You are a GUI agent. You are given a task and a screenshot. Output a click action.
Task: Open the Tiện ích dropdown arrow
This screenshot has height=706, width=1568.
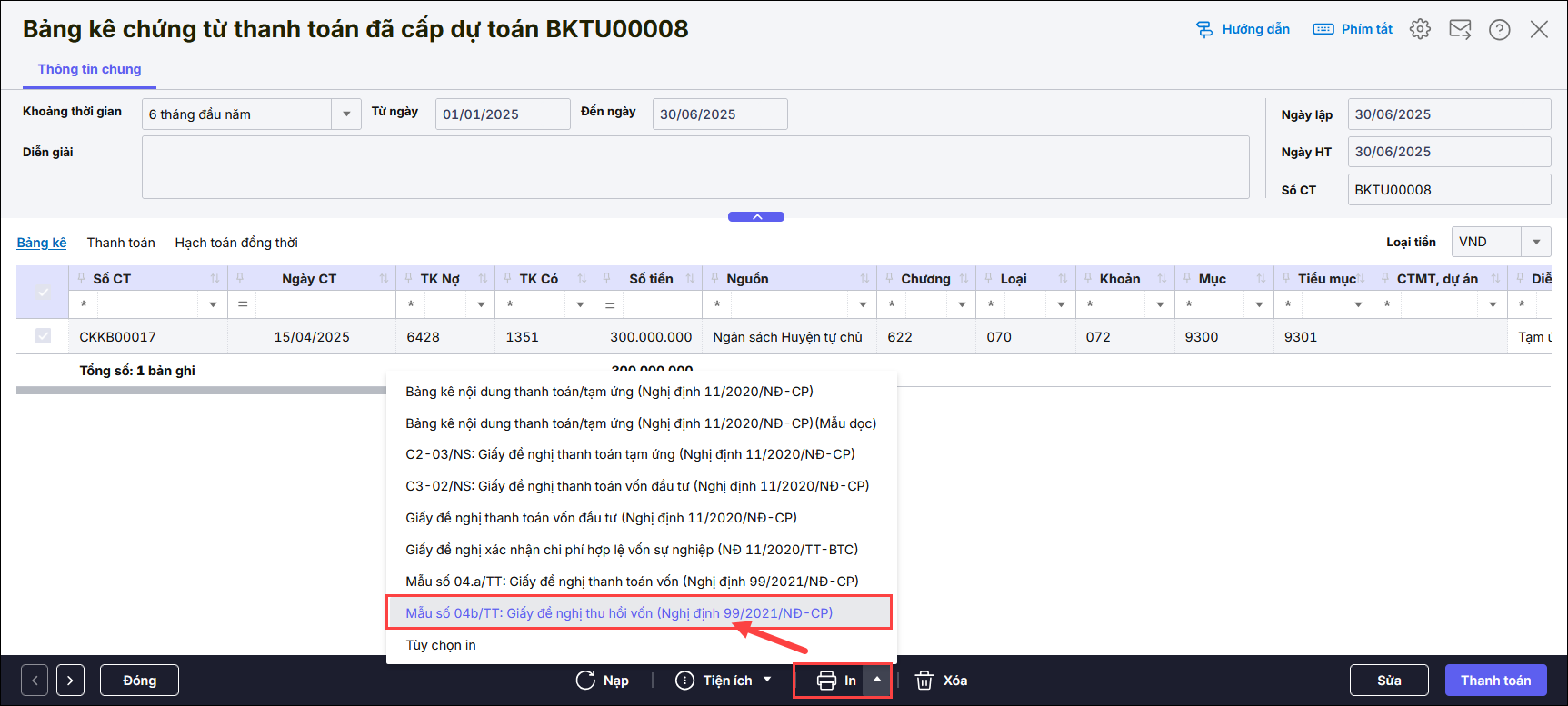coord(767,680)
